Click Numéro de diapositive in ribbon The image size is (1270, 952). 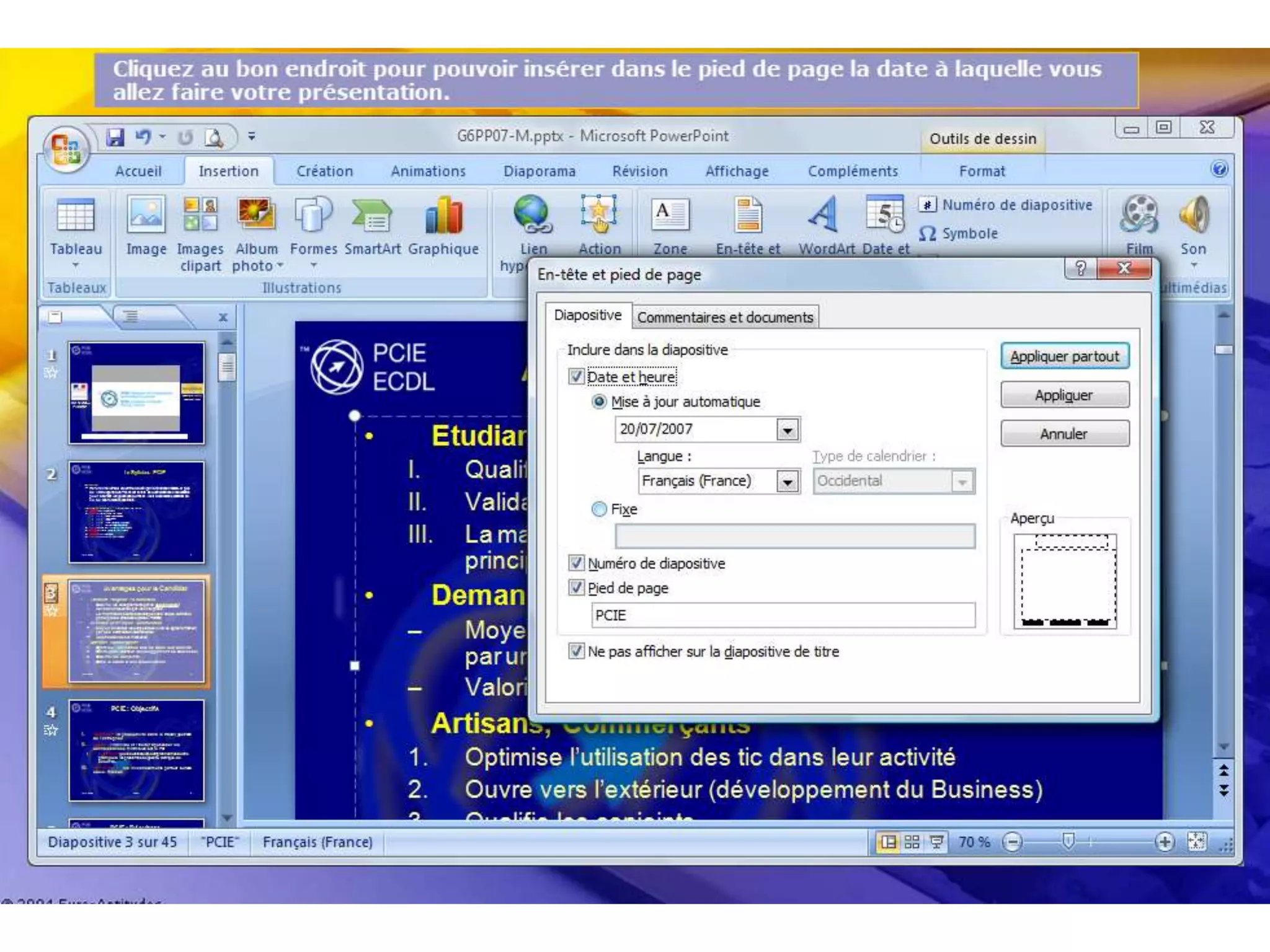1006,205
